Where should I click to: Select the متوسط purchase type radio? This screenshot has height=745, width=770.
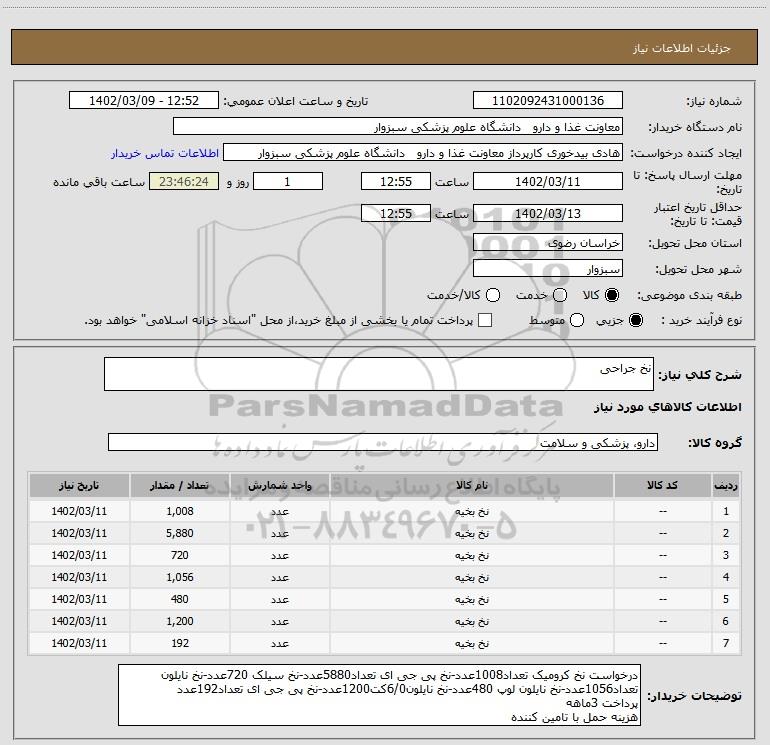(577, 321)
